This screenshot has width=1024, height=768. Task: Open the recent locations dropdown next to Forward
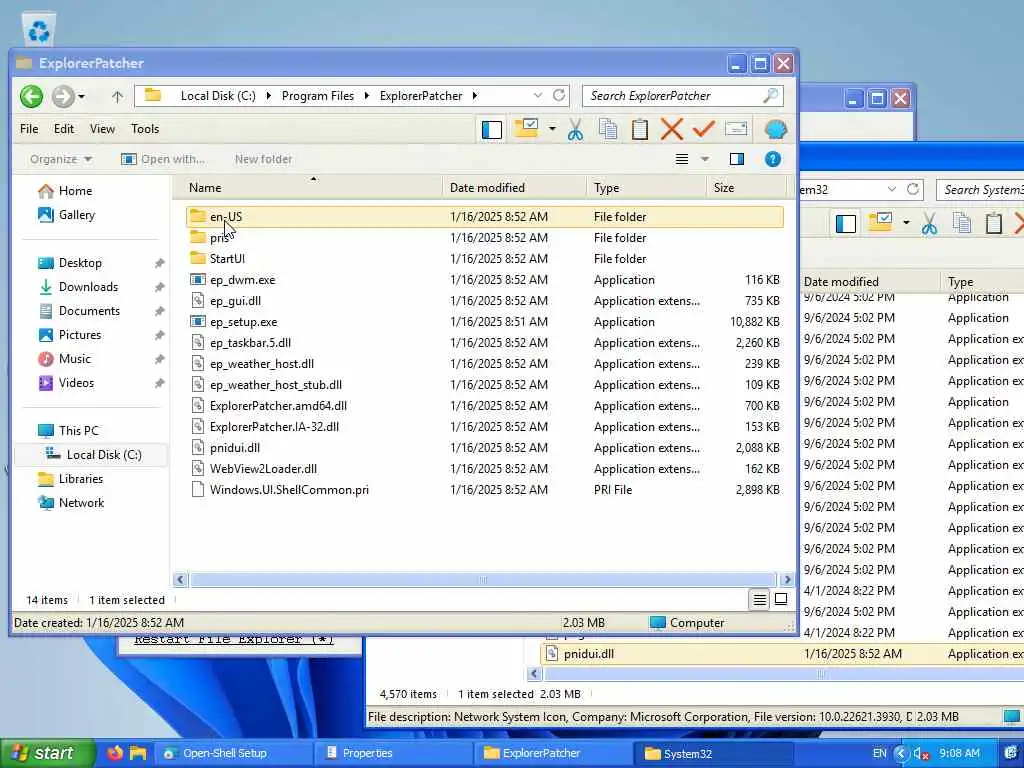82,97
